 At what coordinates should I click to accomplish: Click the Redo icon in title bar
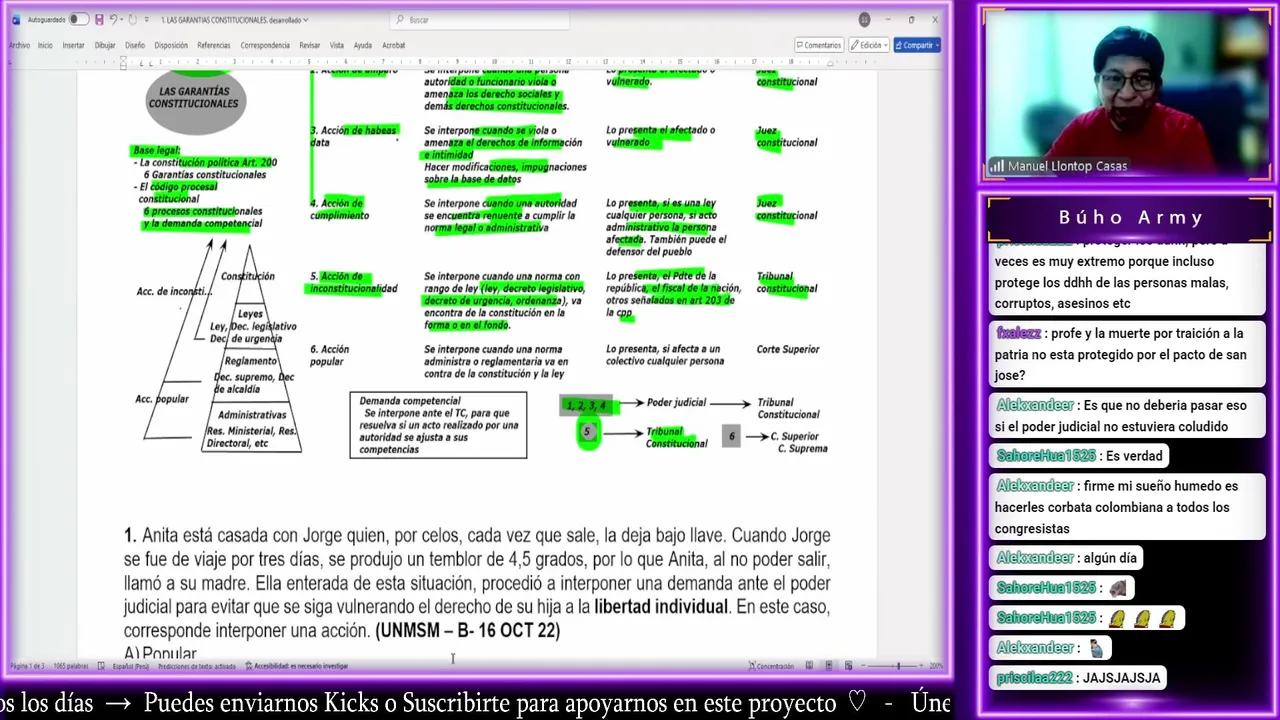132,19
